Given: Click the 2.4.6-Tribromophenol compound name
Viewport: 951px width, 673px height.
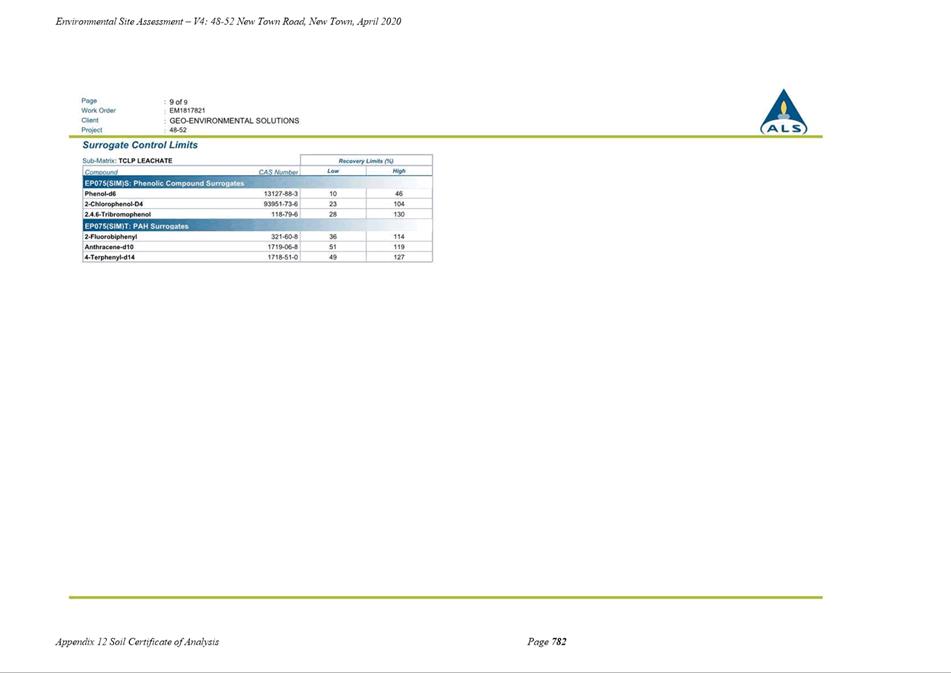Looking at the screenshot, I should [x=118, y=215].
